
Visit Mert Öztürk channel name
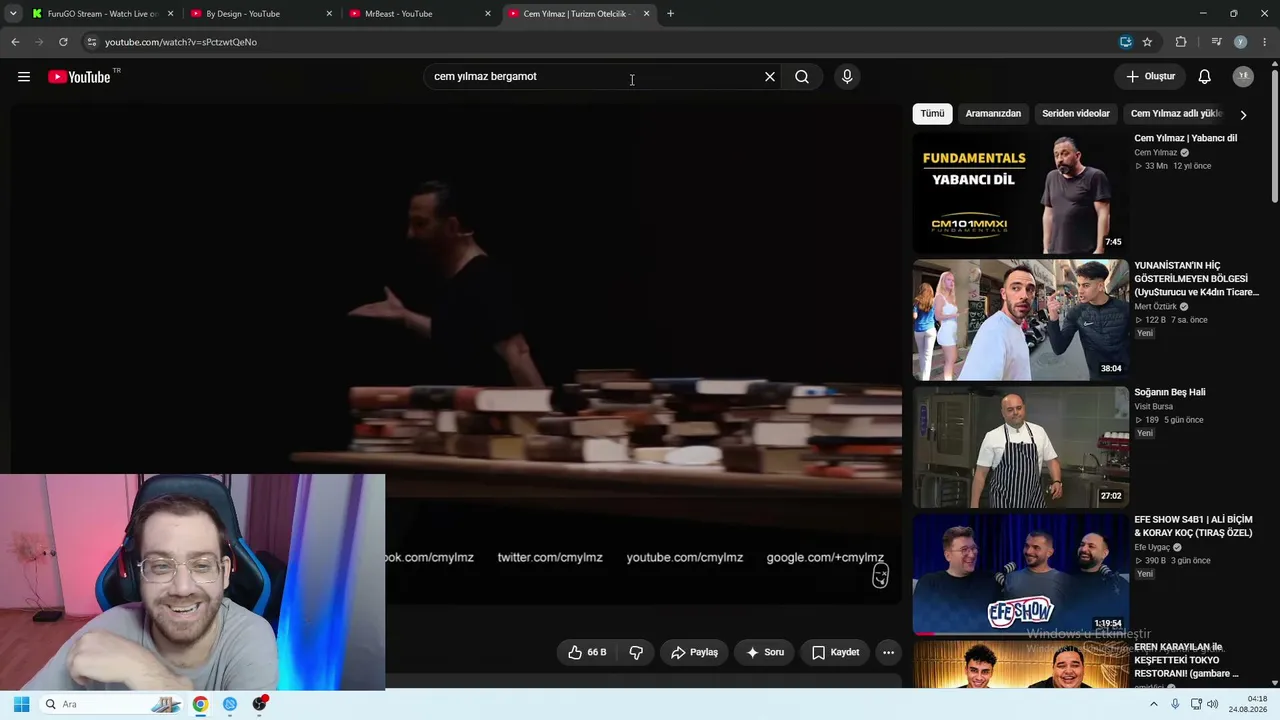[1155, 307]
